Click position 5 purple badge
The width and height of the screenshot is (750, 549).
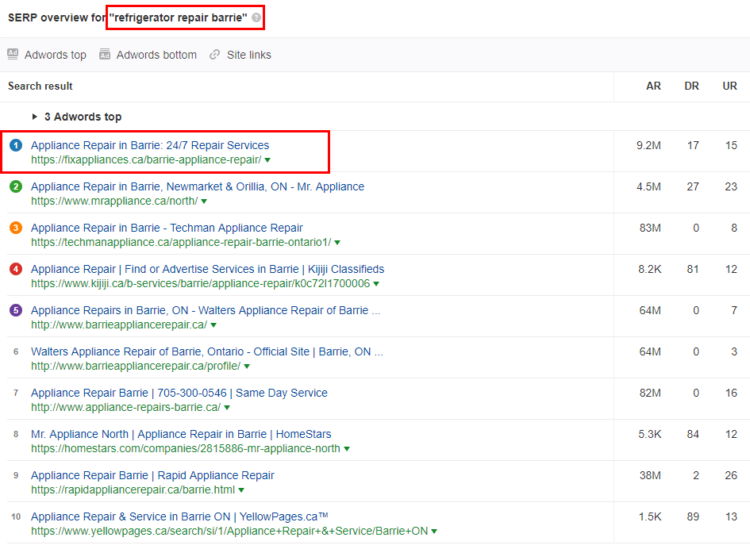16,310
